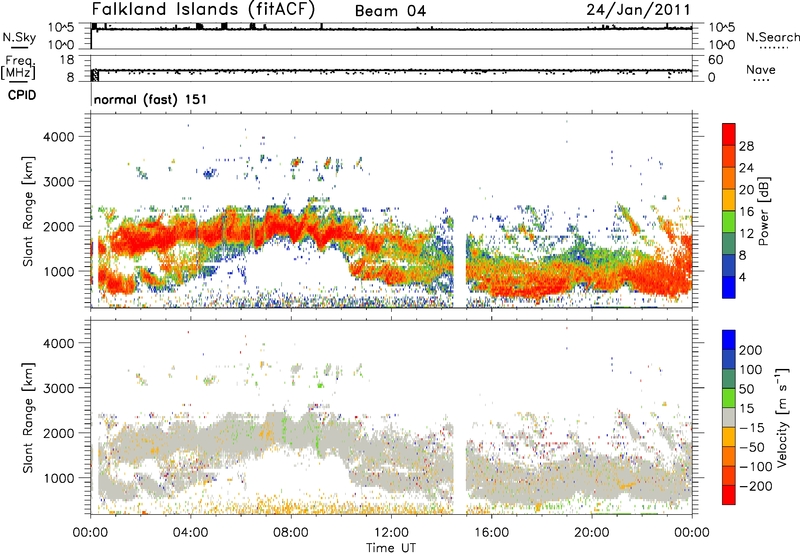The image size is (800, 554).
Task: Click the '08:00' time axis label
Action: [291, 533]
